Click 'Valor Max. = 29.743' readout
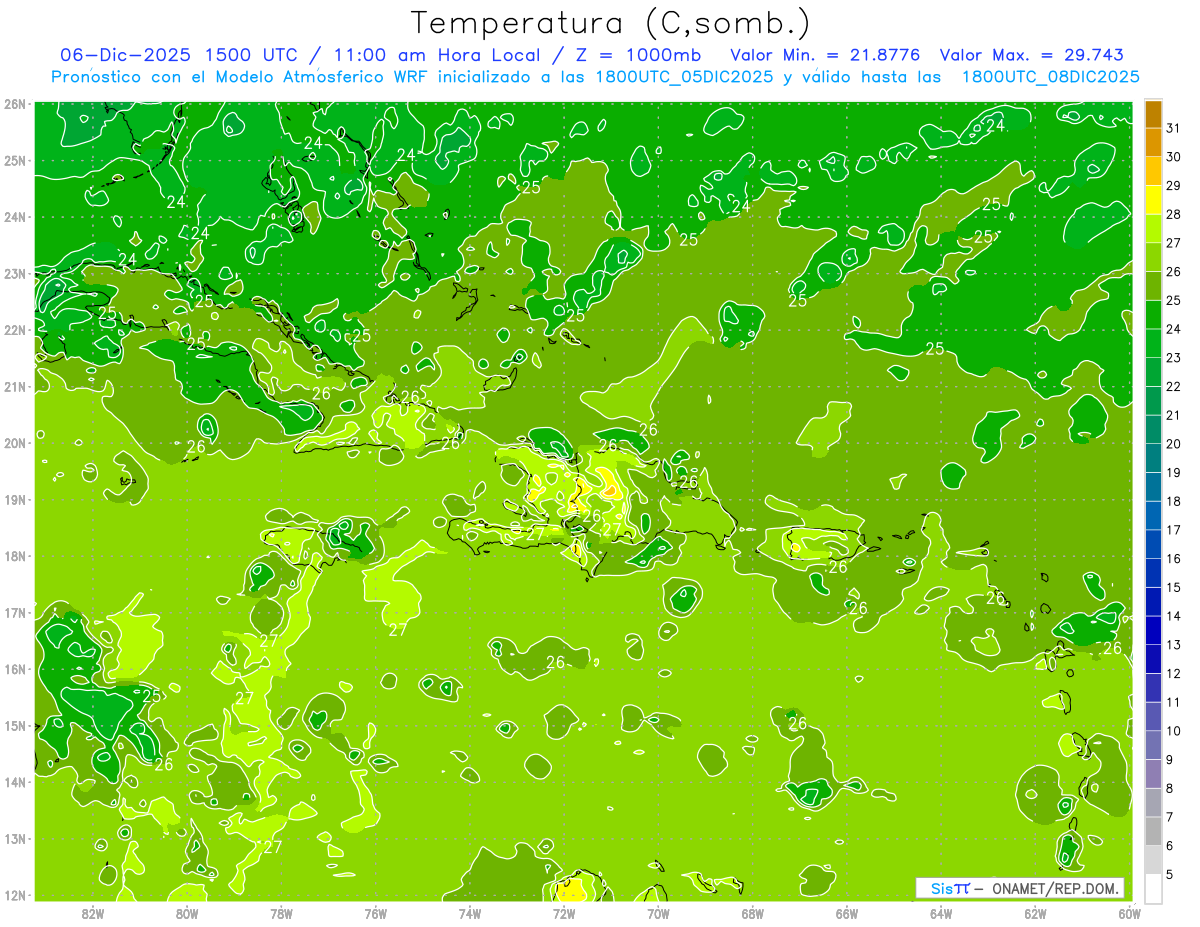1200x927 pixels. (1031, 55)
